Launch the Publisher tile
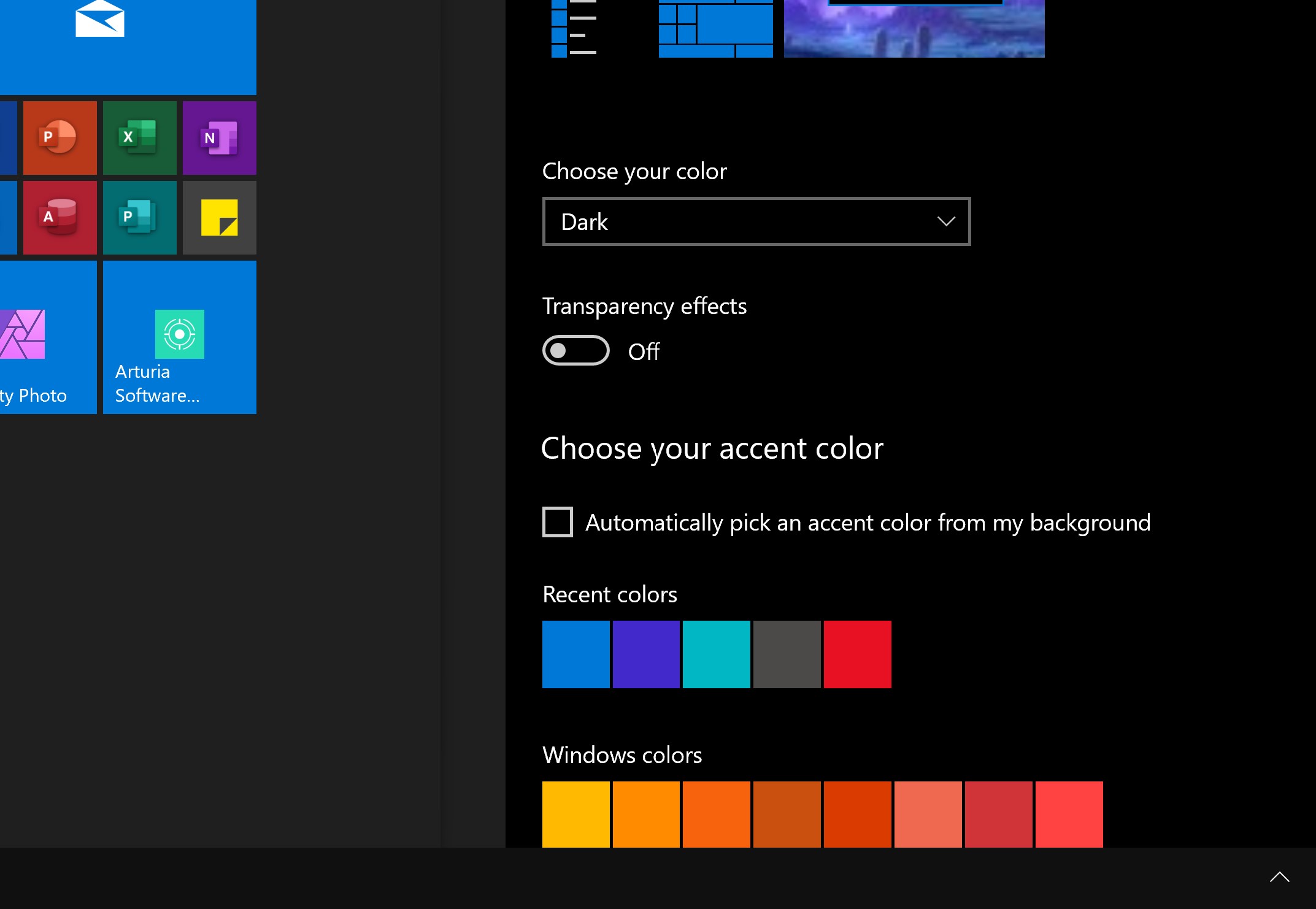 pos(140,218)
